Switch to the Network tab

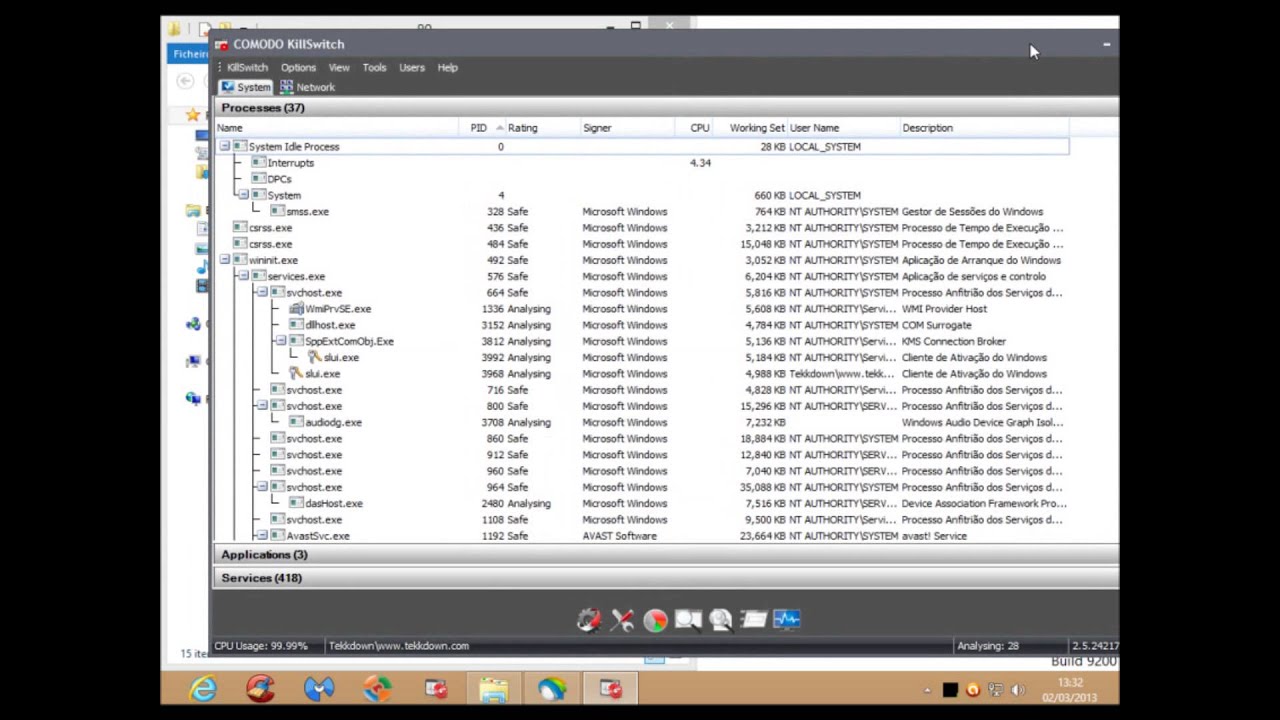pos(307,87)
